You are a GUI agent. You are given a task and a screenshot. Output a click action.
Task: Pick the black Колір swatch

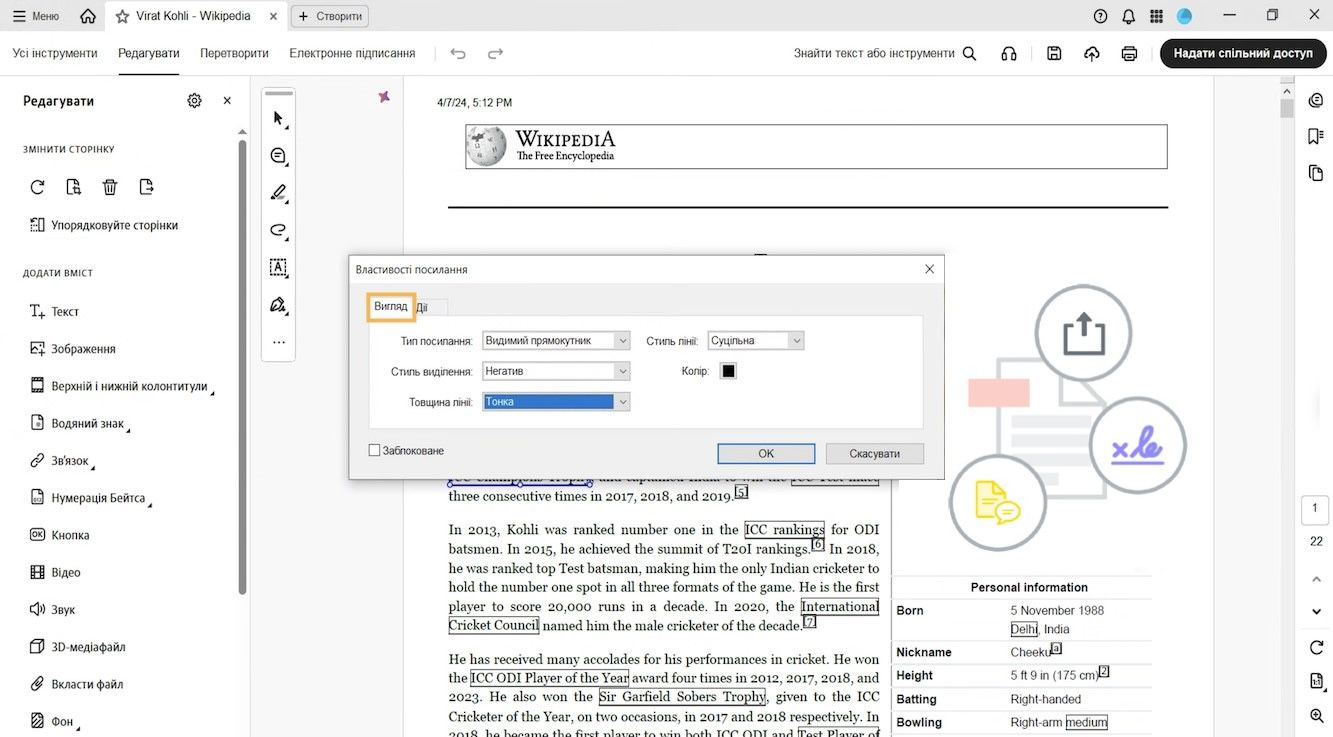point(729,371)
